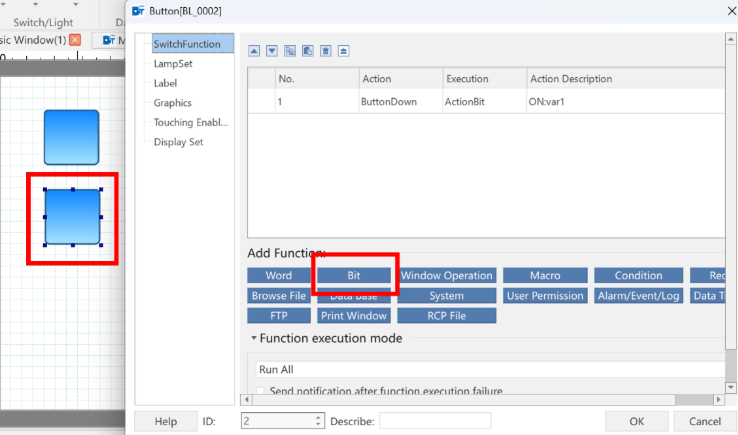
Task: Open Touching Enable settings
Action: point(190,122)
